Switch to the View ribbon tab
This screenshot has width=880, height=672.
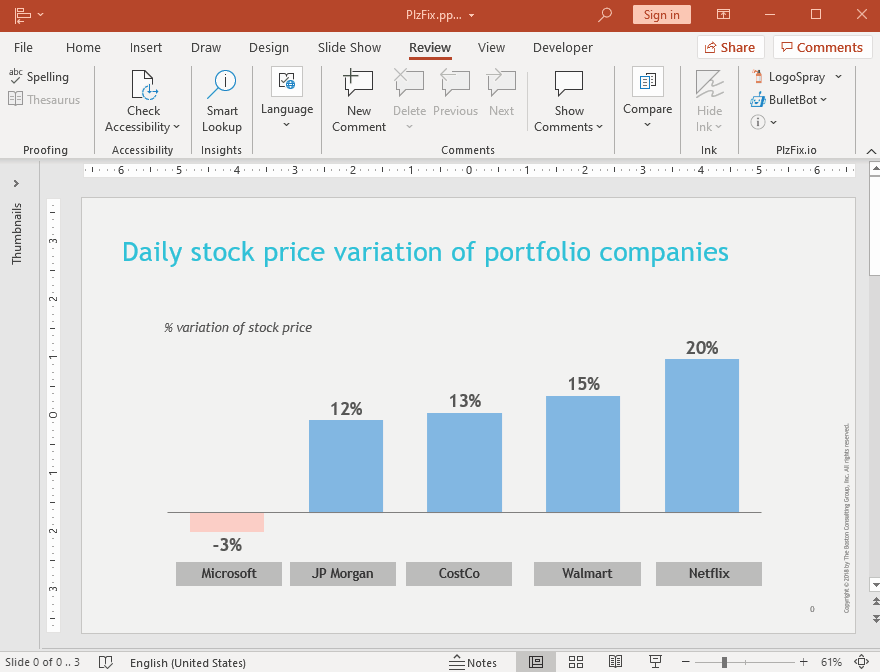click(x=491, y=47)
